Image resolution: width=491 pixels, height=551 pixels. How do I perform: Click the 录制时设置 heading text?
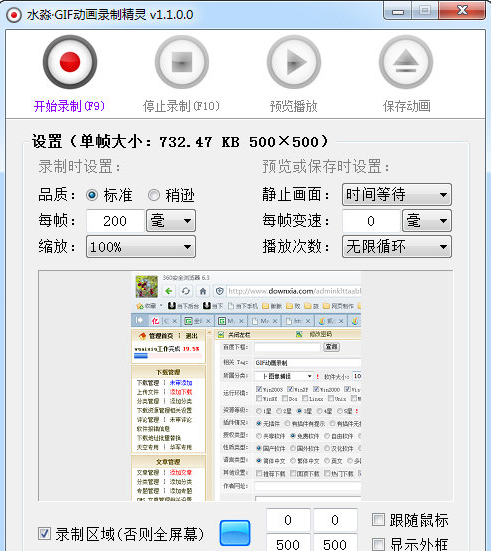point(79,167)
